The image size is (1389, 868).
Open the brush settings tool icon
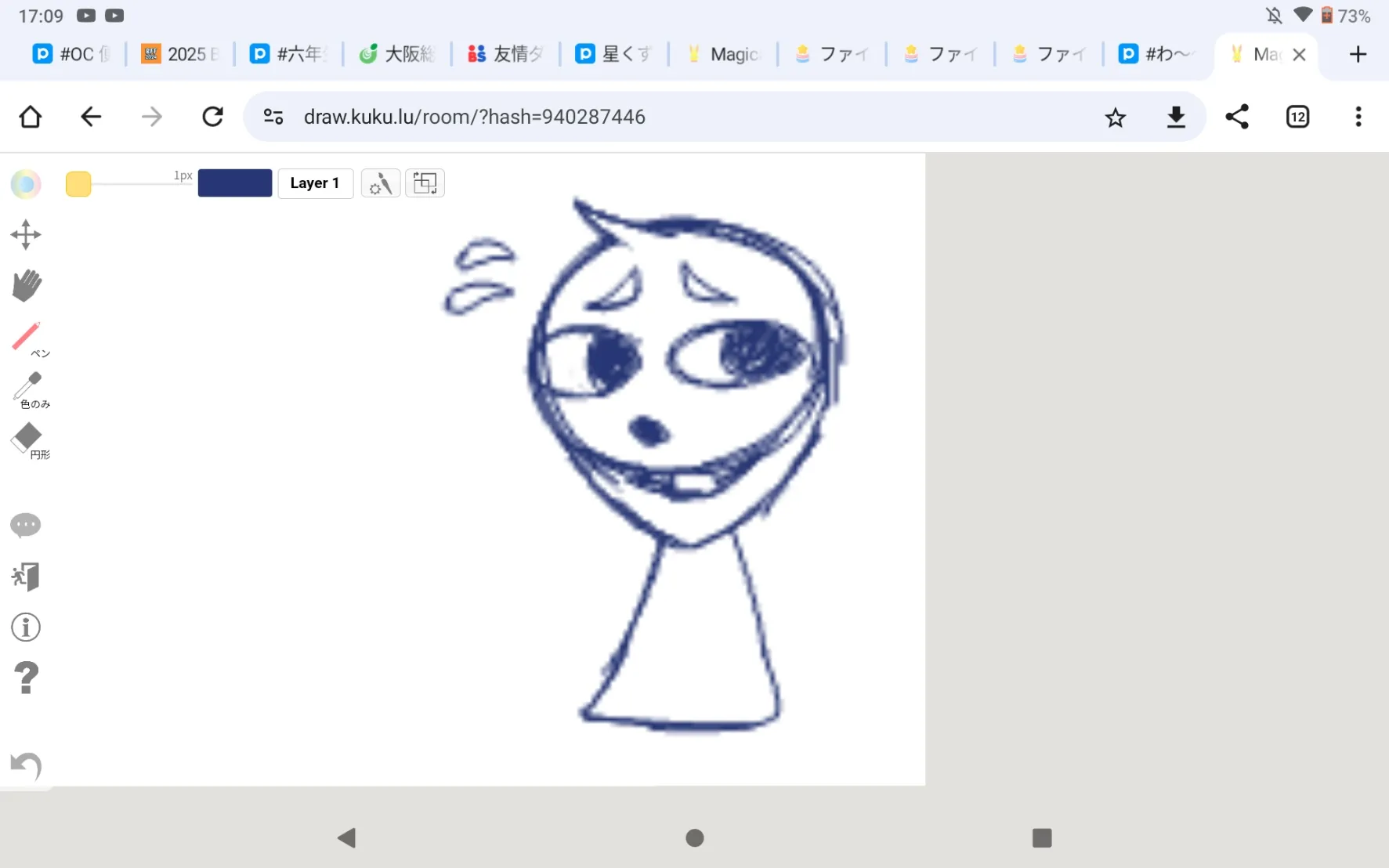click(x=381, y=183)
